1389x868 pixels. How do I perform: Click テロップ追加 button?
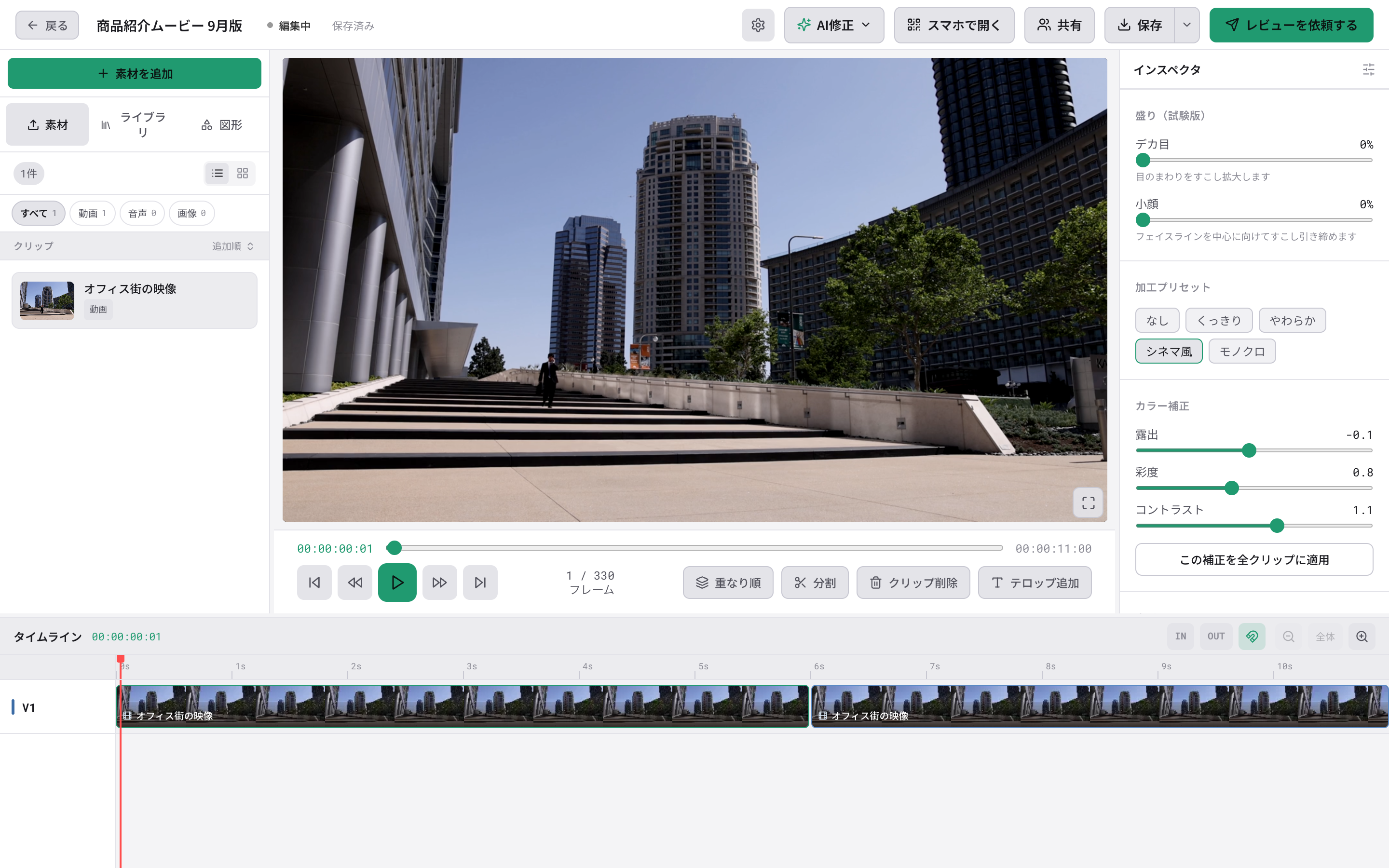1035,583
